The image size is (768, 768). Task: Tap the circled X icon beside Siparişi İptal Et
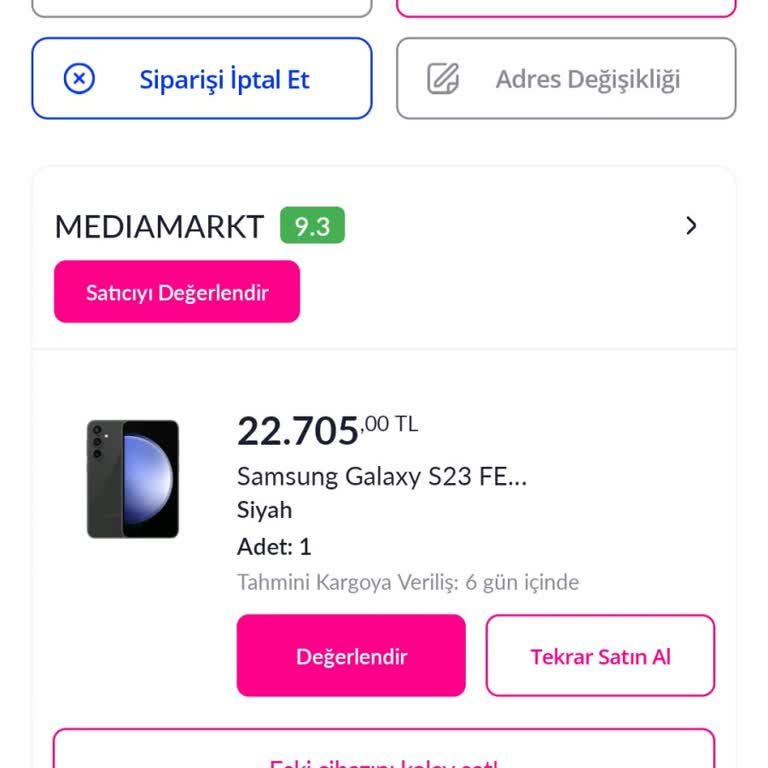[79, 79]
